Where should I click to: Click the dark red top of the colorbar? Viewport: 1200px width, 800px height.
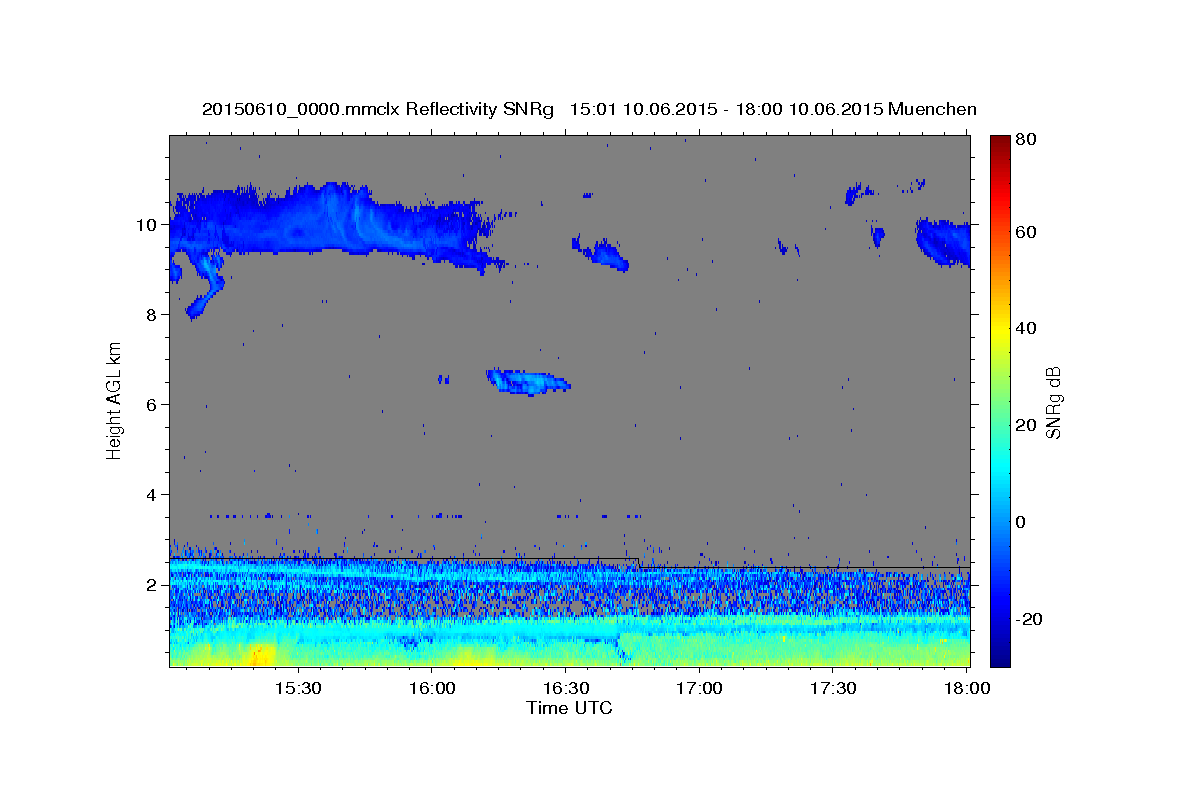(x=1000, y=145)
